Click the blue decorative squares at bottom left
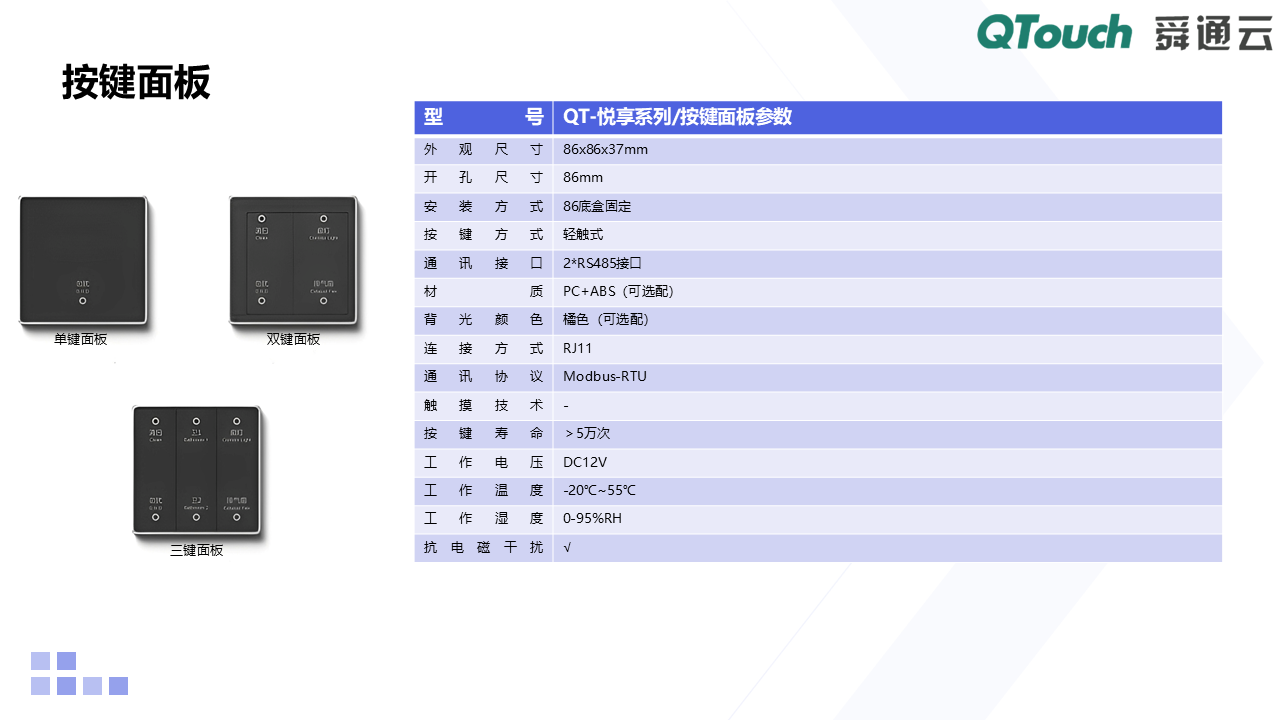Image resolution: width=1280 pixels, height=720 pixels. pos(77,673)
